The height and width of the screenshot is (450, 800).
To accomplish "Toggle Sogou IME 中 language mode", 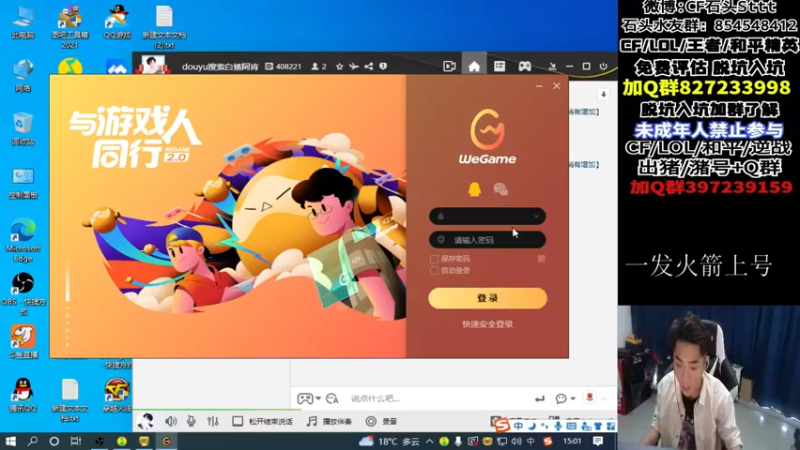I will click(518, 426).
